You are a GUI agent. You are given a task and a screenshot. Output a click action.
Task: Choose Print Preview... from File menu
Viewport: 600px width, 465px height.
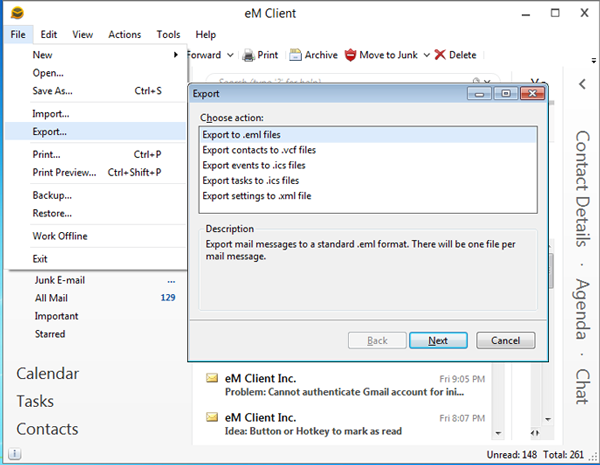click(96, 172)
